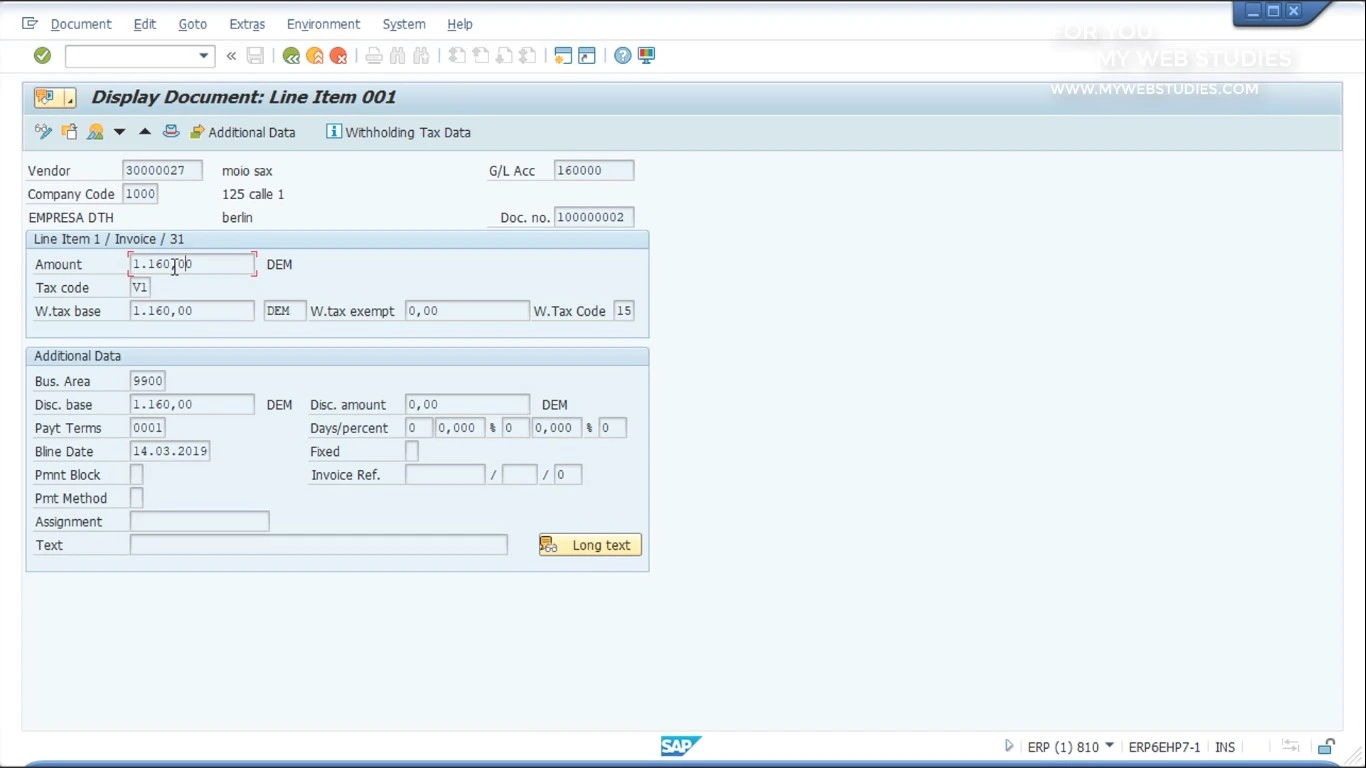1366x768 pixels.
Task: Click the green Back arrow icon
Action: 291,56
